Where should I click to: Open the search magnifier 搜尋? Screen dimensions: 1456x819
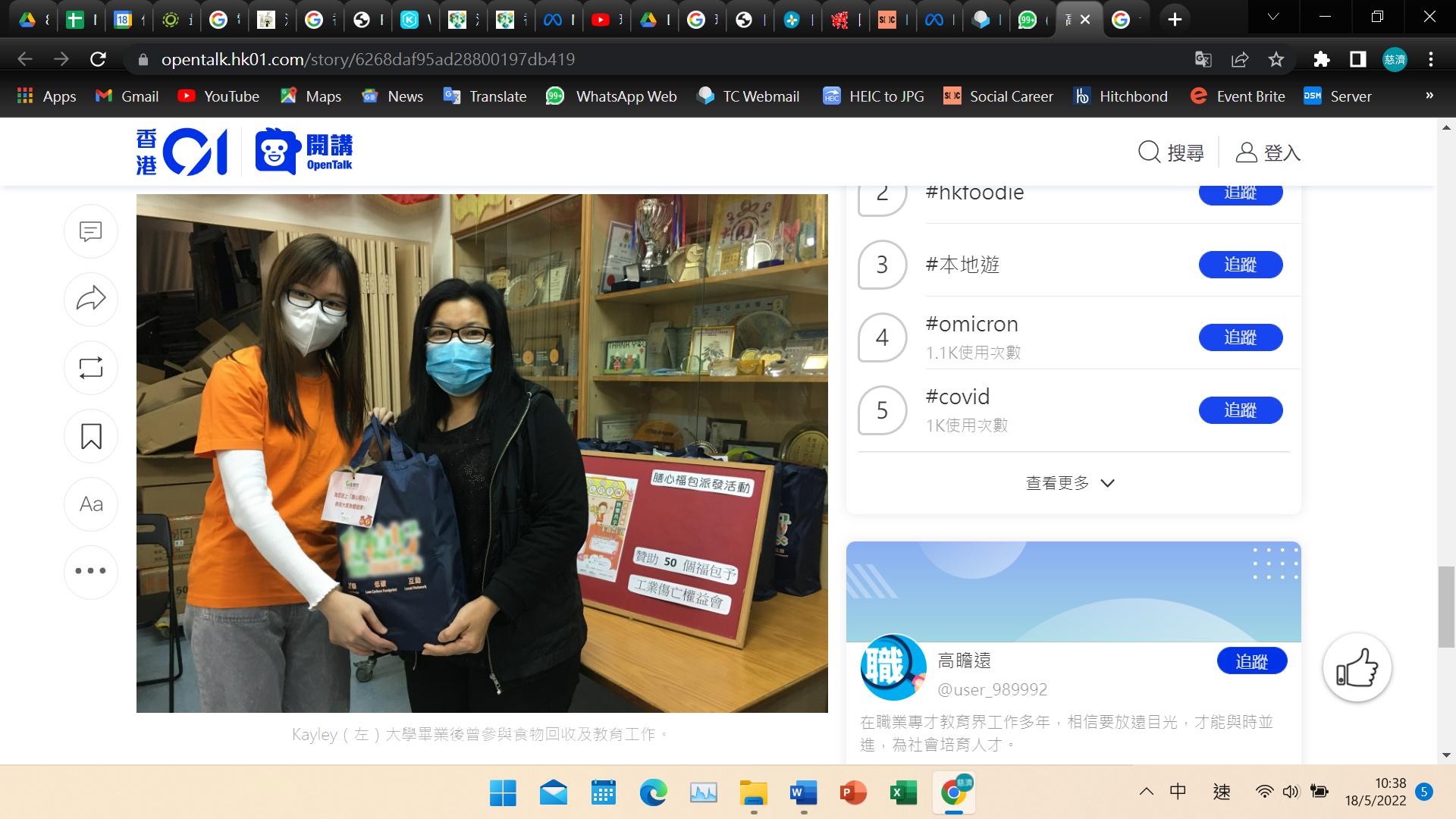(x=1172, y=152)
